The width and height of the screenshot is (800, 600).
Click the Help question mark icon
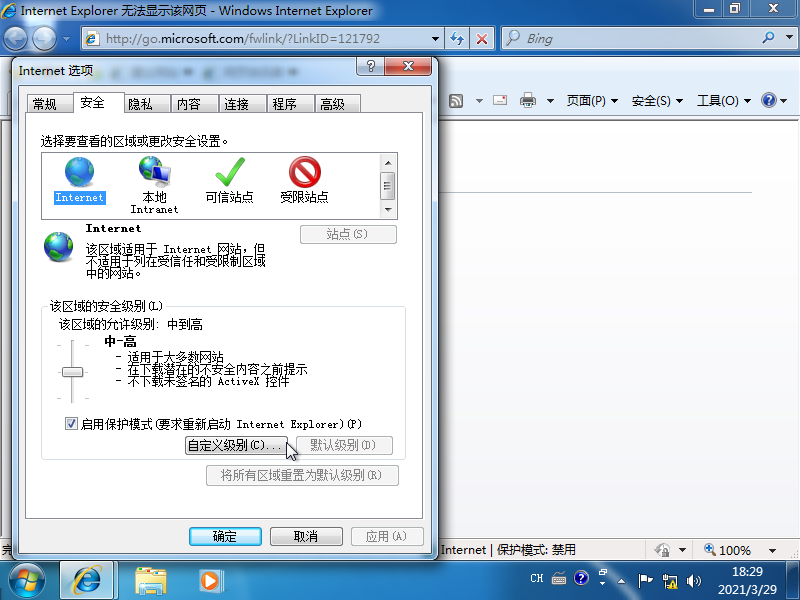point(768,100)
